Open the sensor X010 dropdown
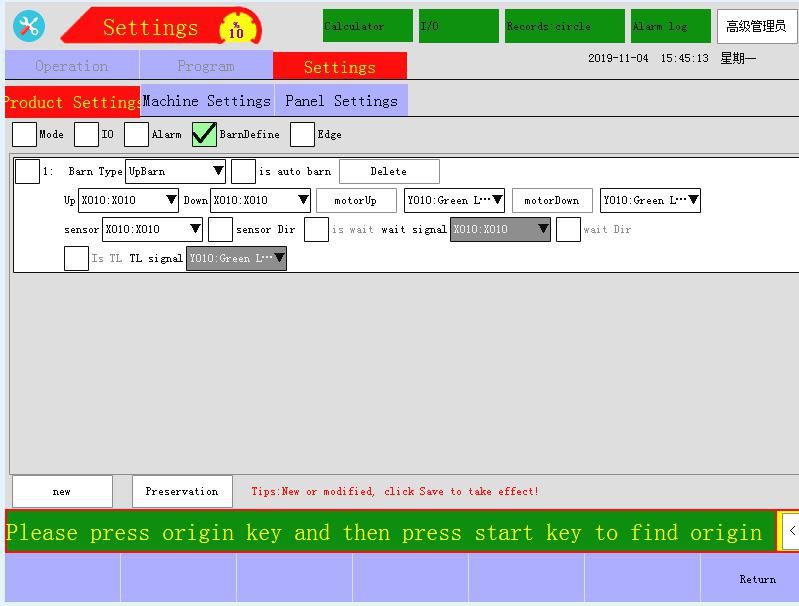The height and width of the screenshot is (606, 799). [152, 229]
